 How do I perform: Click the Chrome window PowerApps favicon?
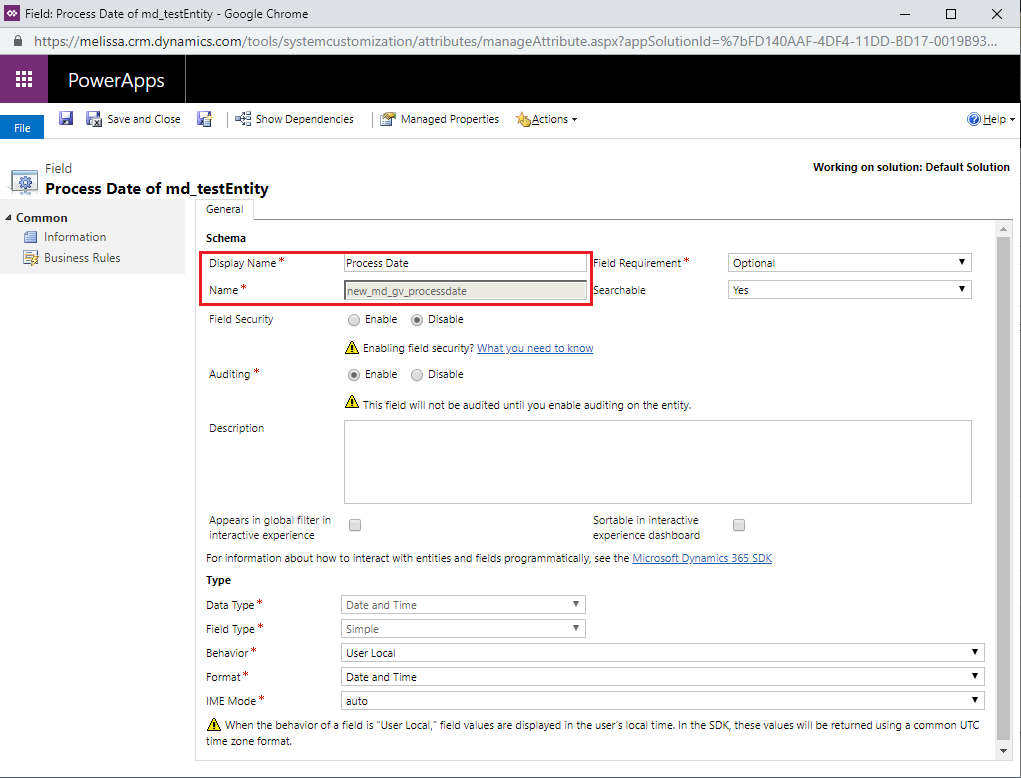click(x=12, y=14)
